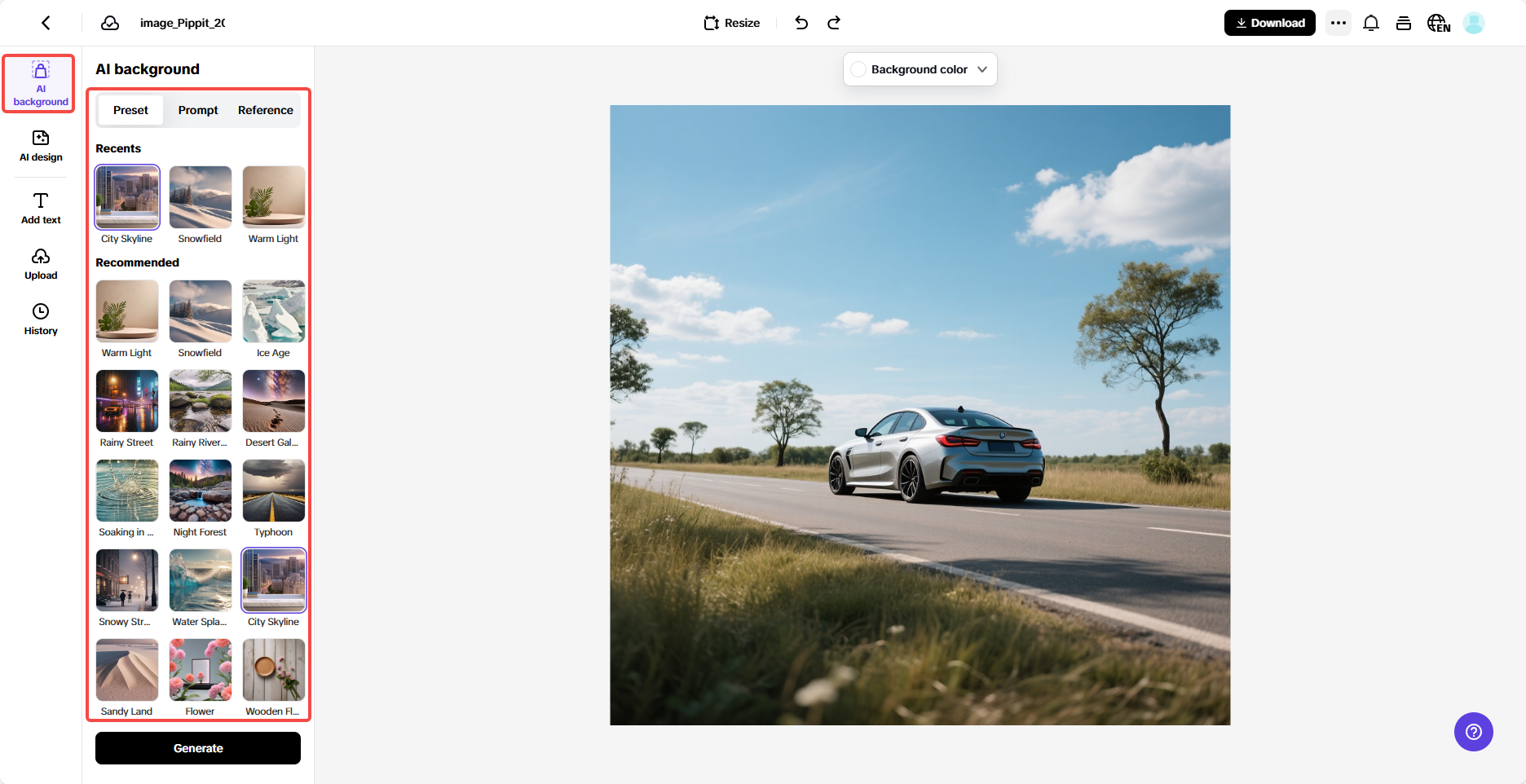The width and height of the screenshot is (1526, 784).
Task: Choose the Rainy River background preset
Action: point(201,401)
